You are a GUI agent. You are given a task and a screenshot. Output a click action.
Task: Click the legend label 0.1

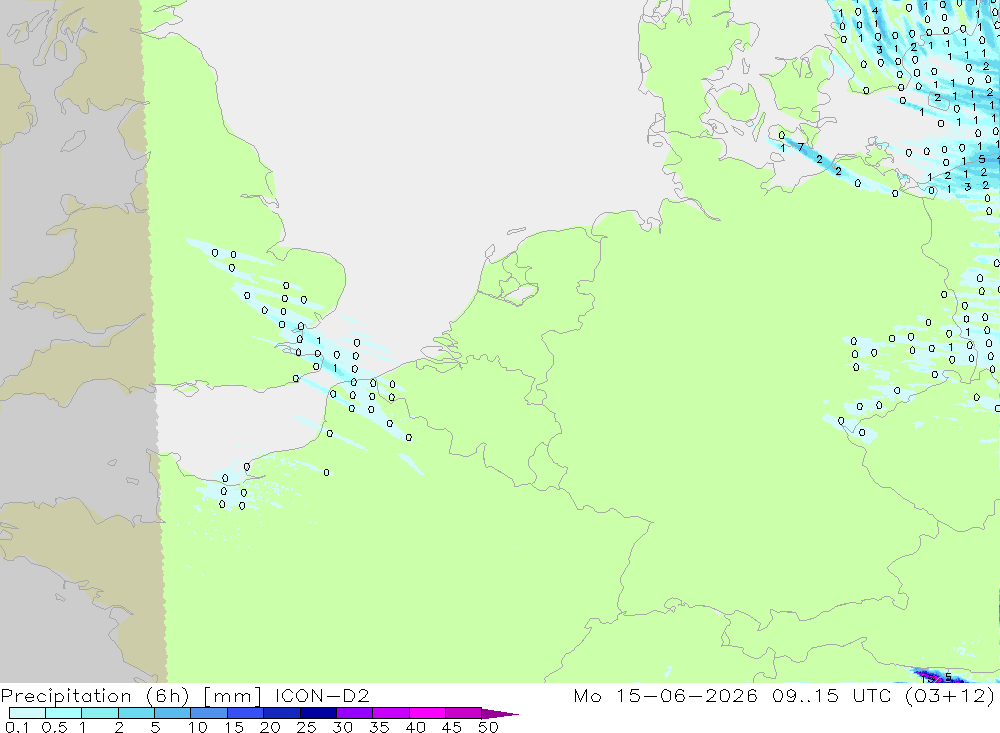[17, 727]
